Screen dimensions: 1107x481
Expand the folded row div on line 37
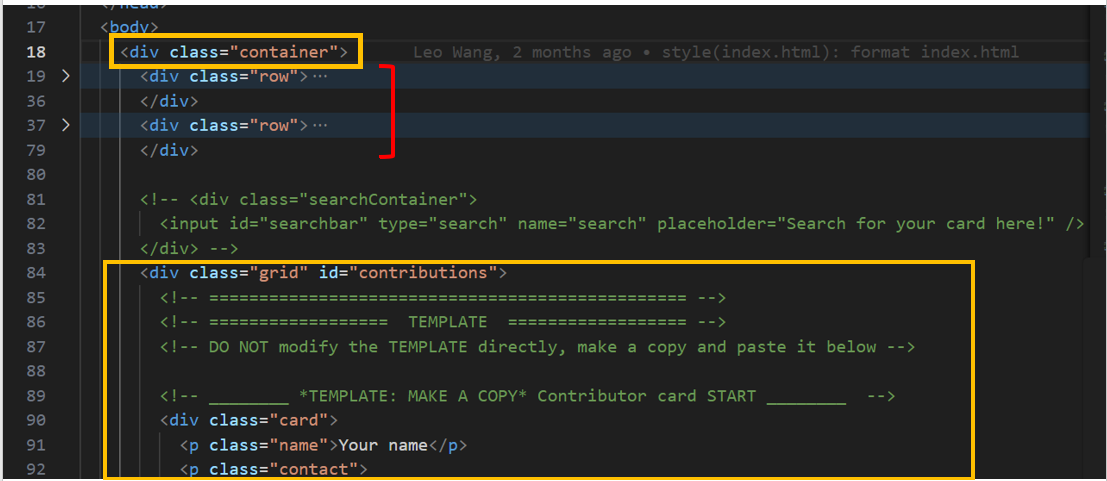pos(66,126)
